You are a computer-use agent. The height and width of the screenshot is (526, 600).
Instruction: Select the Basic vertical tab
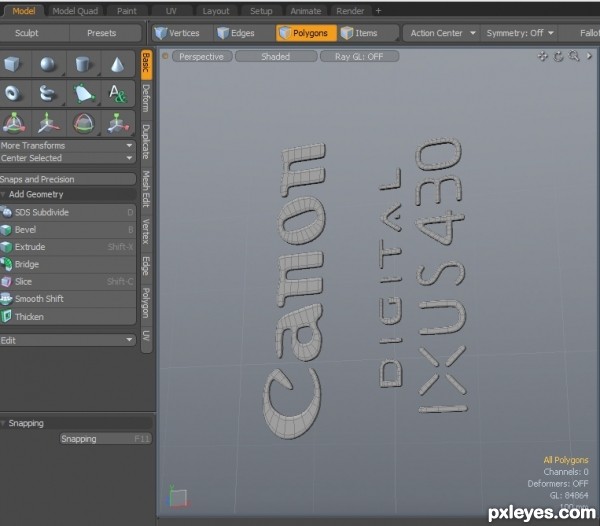coord(146,64)
